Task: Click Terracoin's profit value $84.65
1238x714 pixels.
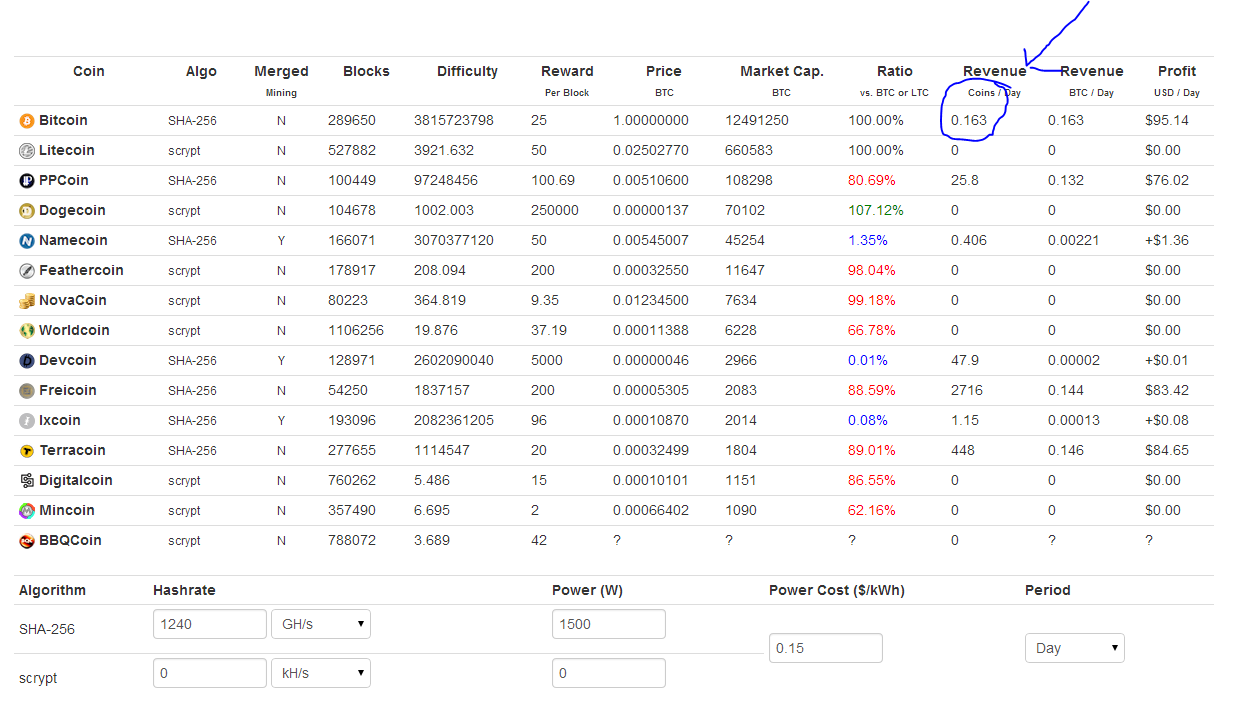Action: click(x=1167, y=450)
